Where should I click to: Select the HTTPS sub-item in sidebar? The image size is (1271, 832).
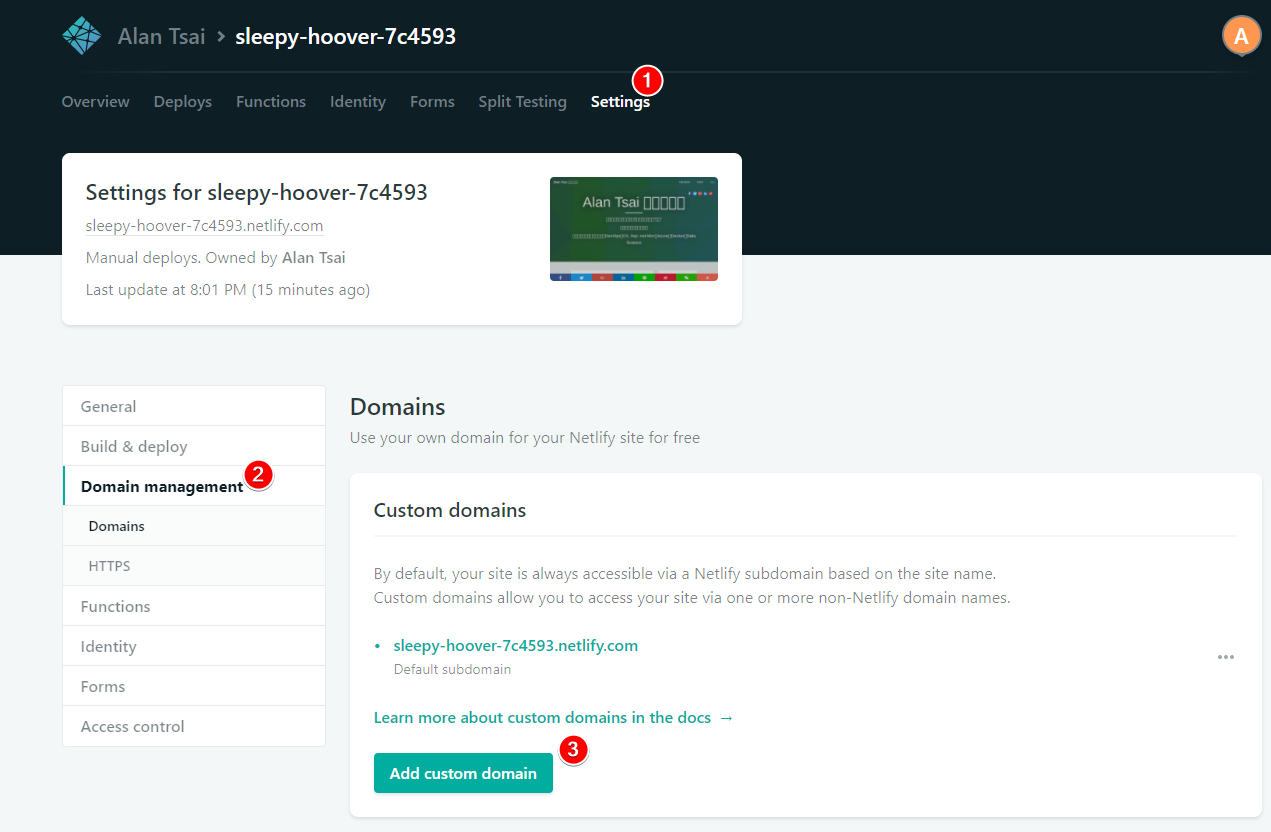(194, 566)
